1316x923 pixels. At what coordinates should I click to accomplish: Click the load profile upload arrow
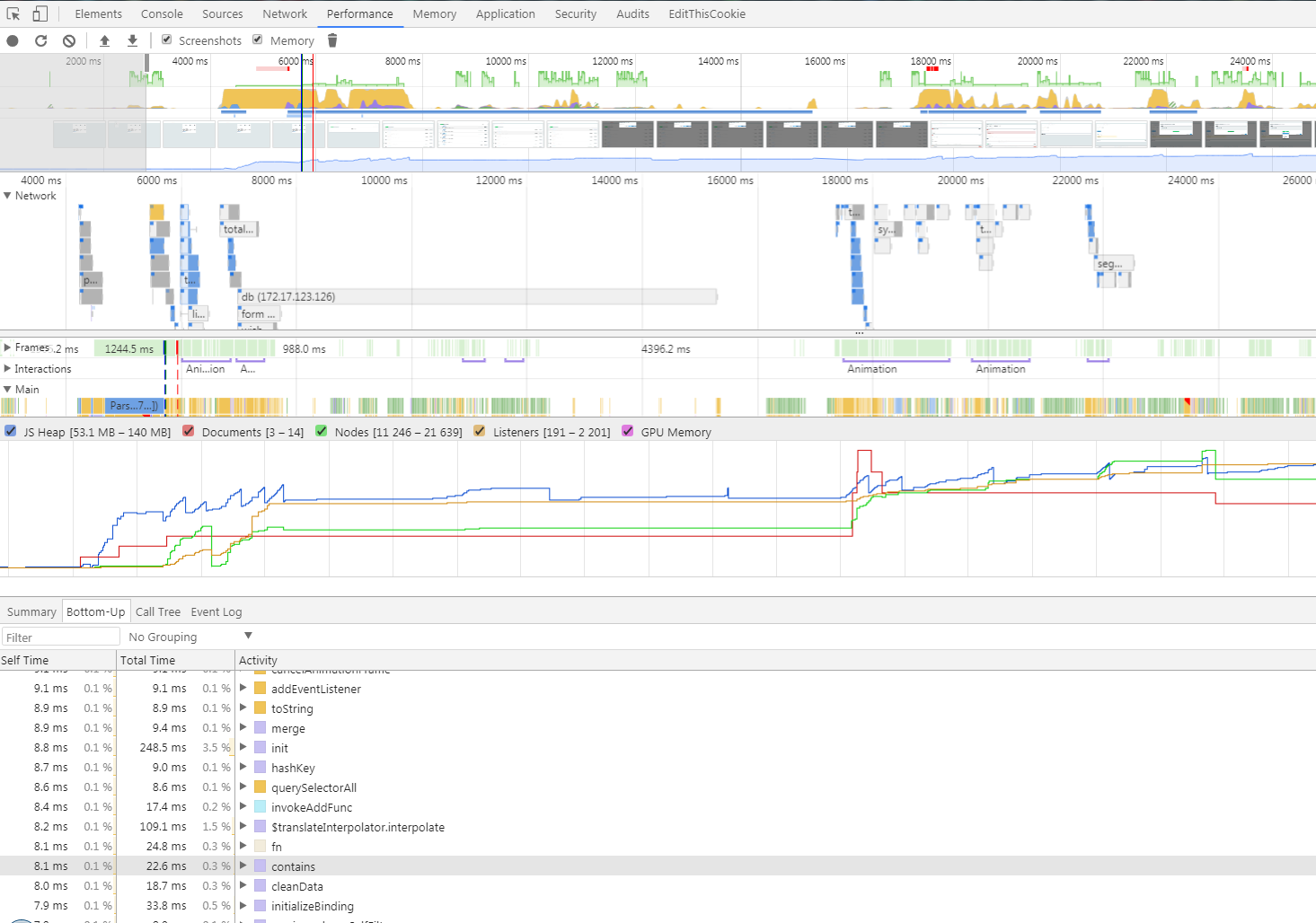pos(105,40)
